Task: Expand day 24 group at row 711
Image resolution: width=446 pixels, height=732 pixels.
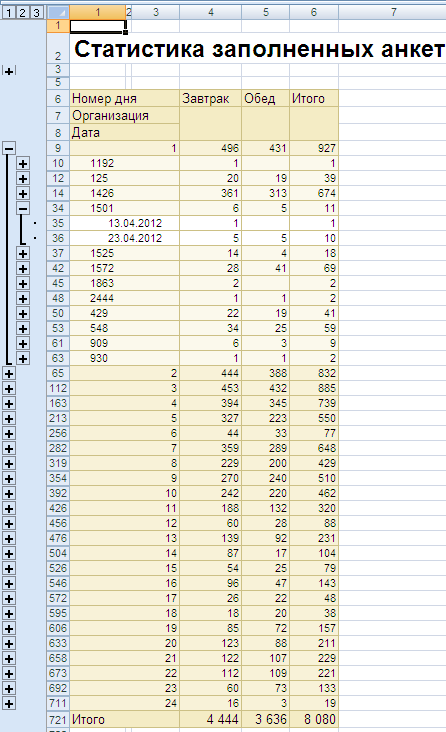Action: tap(9, 704)
